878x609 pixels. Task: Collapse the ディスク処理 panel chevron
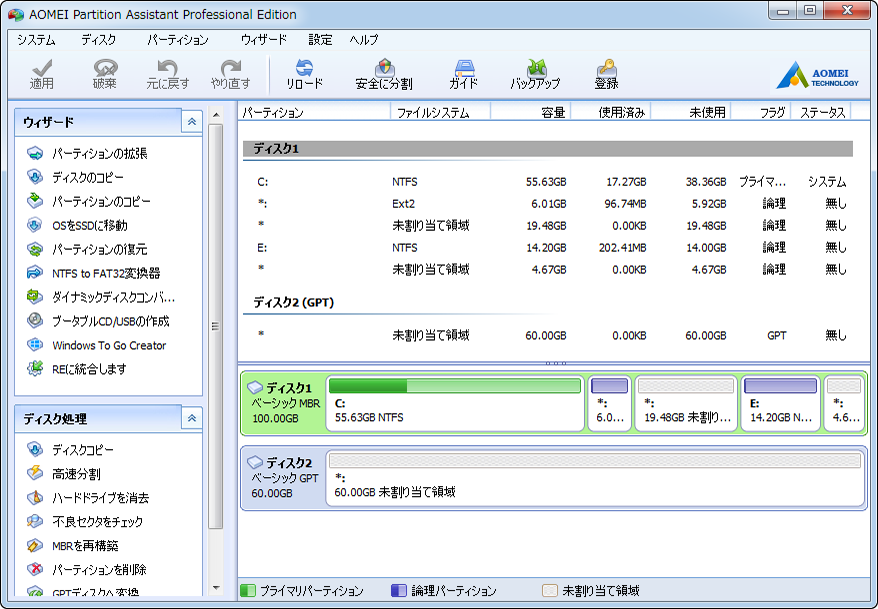coord(192,418)
